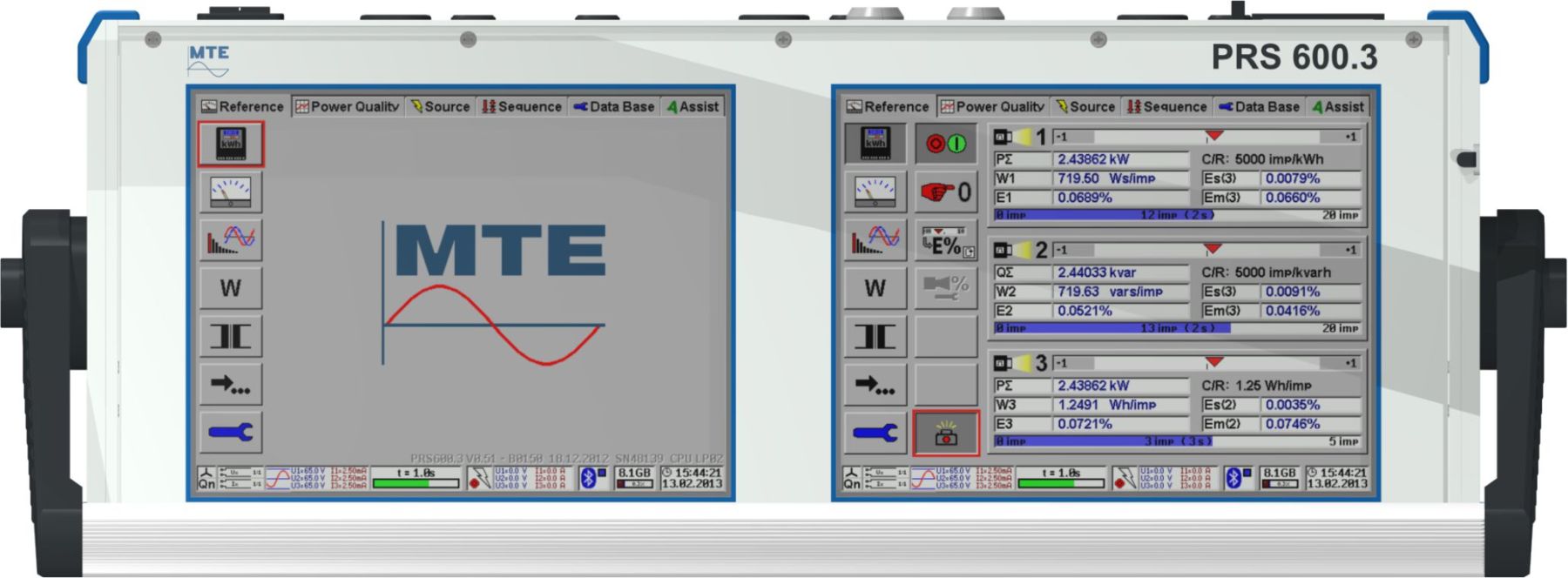This screenshot has height=578, width=1568.
Task: Click the W button on right screen
Action: (875, 287)
